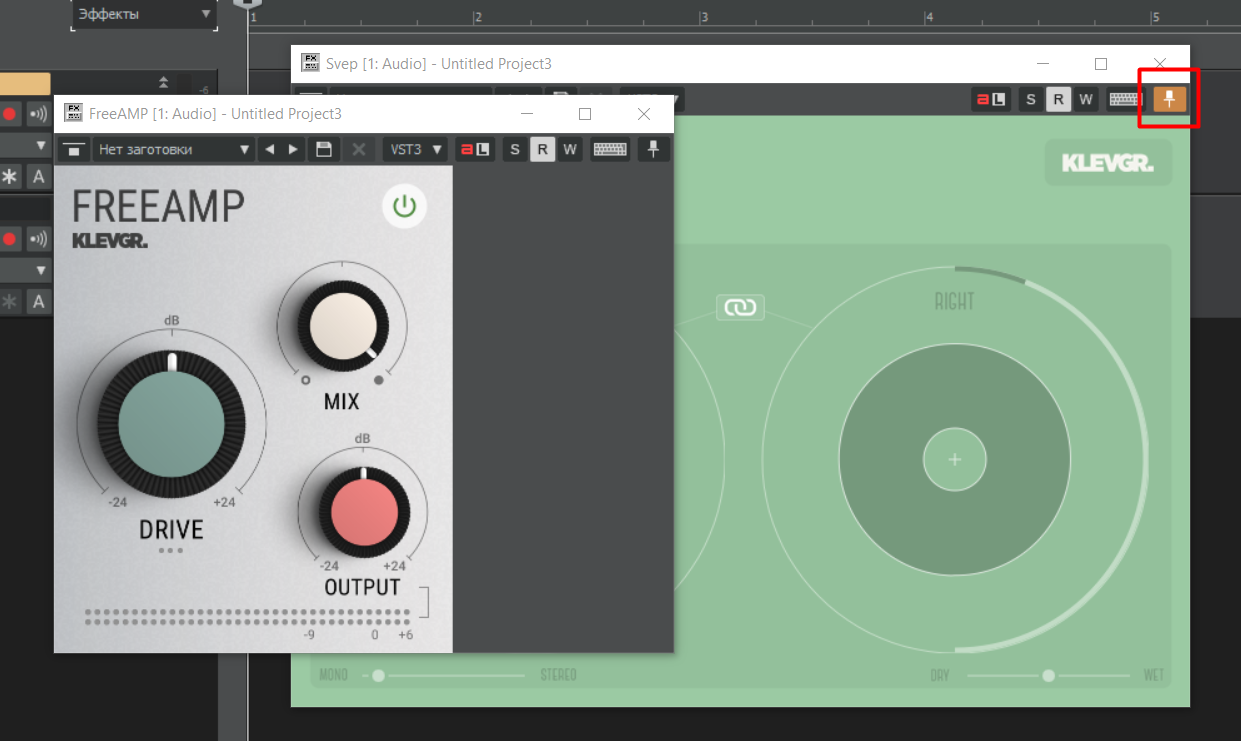Viewport: 1241px width, 741px height.
Task: Arm record on the first track
Action: [x=10, y=113]
